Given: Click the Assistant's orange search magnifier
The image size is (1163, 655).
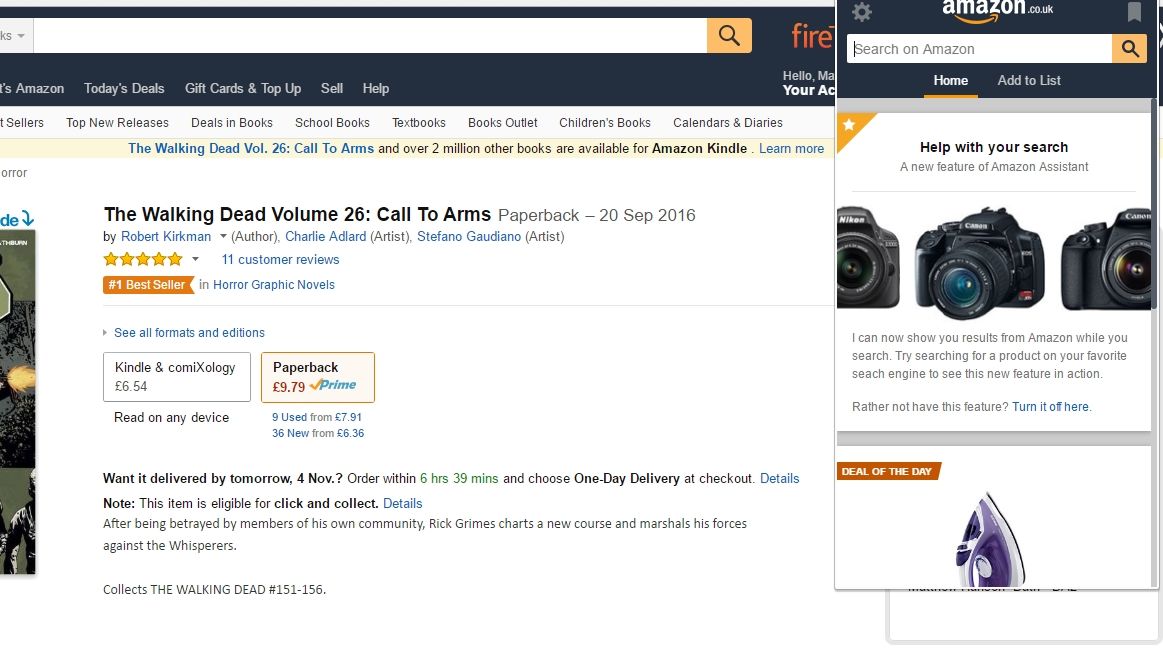Looking at the screenshot, I should (x=1129, y=48).
